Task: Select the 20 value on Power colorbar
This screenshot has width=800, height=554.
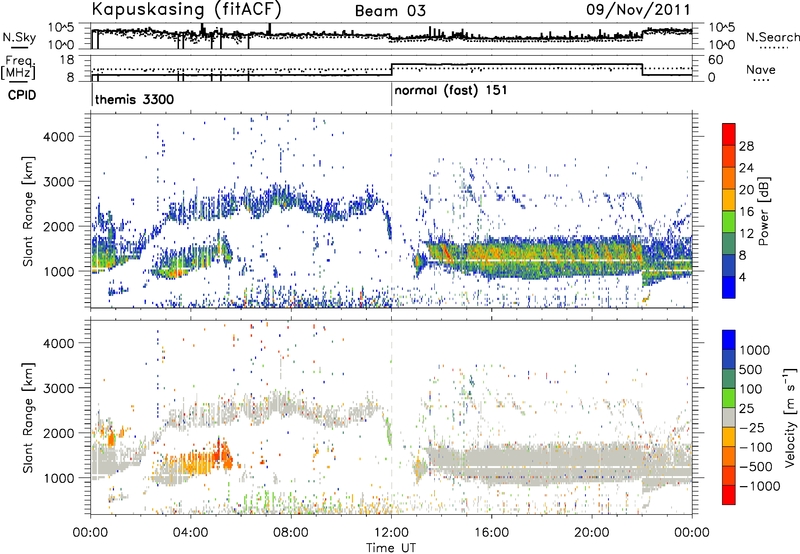Action: tap(746, 190)
